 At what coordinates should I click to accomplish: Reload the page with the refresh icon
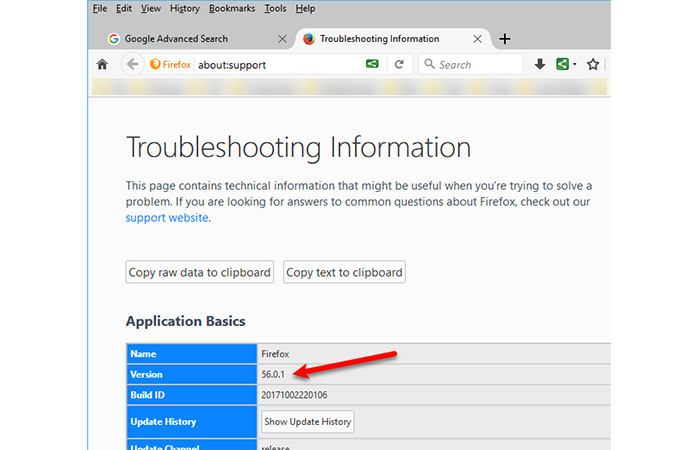(399, 64)
